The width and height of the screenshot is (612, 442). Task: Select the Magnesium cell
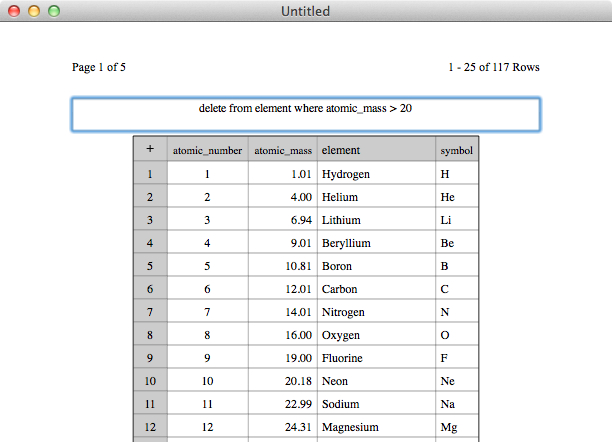point(376,427)
